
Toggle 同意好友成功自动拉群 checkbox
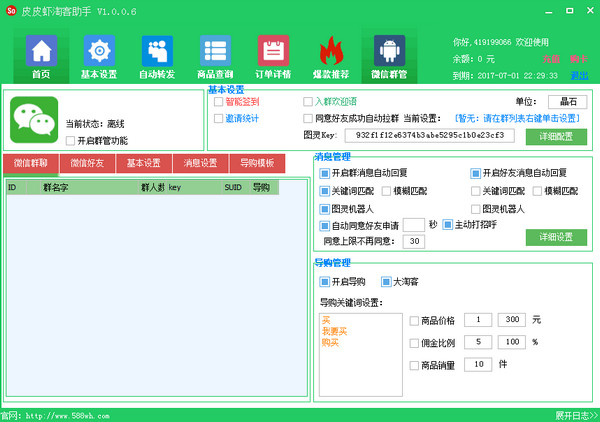(x=308, y=119)
